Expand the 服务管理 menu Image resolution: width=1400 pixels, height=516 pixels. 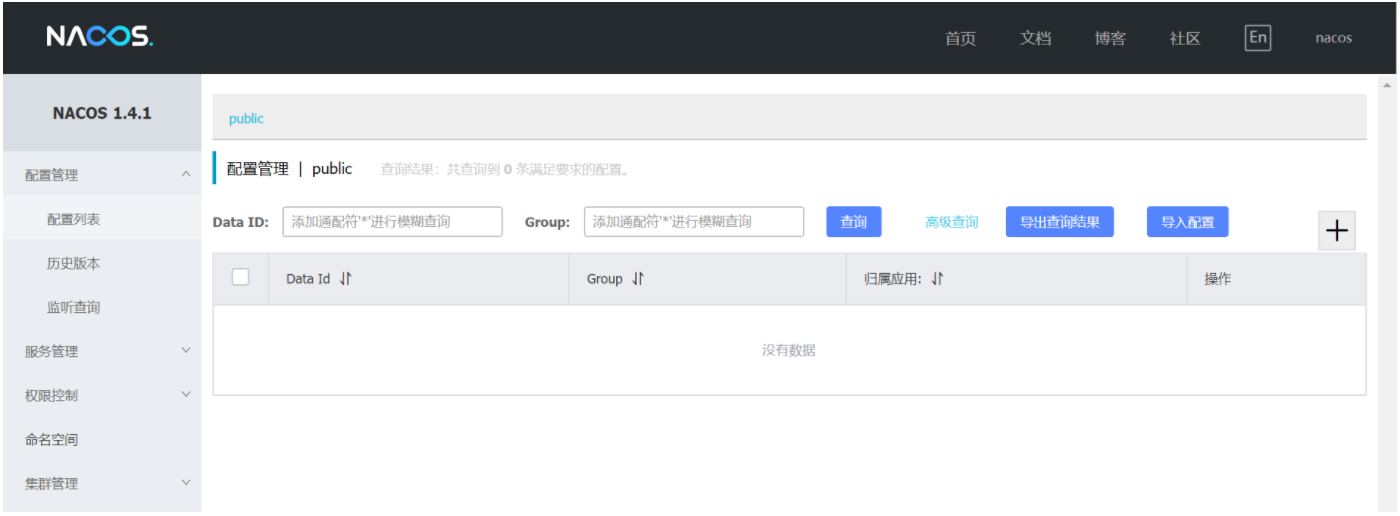tap(101, 351)
